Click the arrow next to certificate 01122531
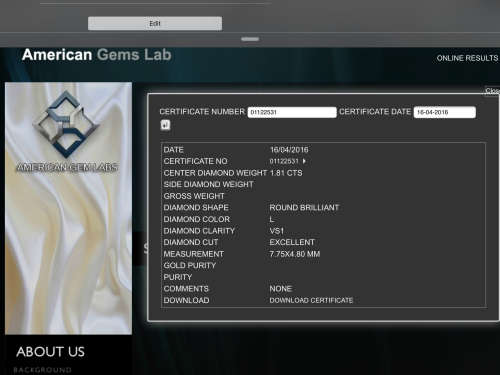The image size is (500, 375). point(304,161)
